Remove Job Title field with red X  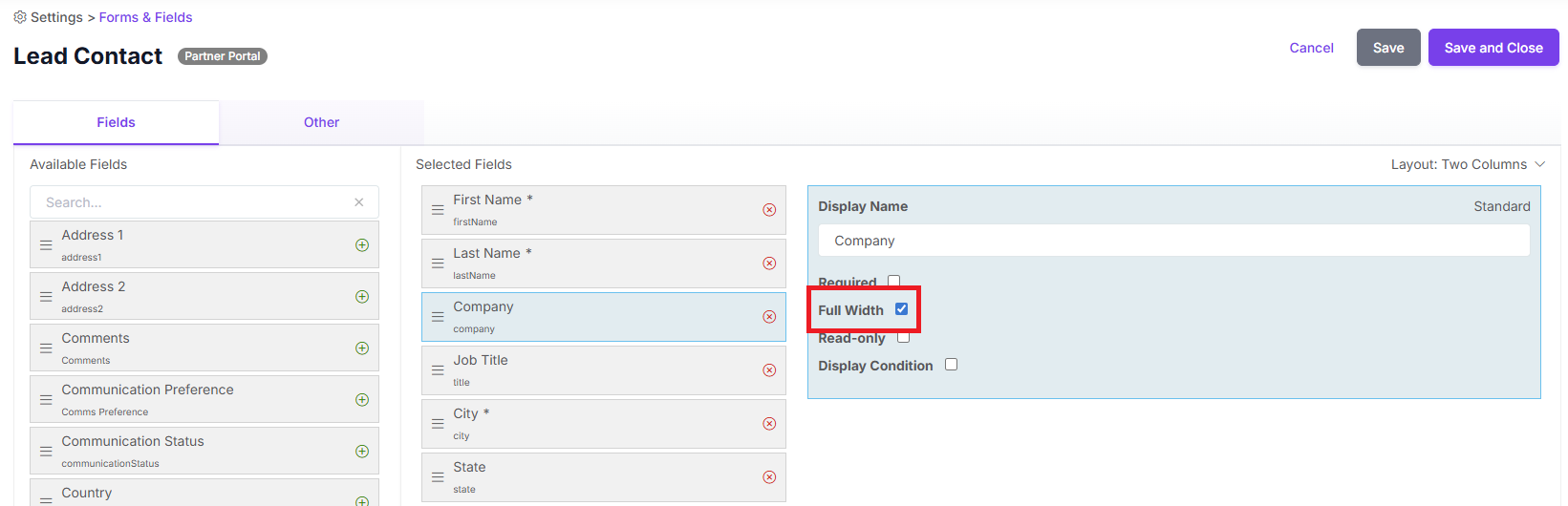[x=769, y=370]
